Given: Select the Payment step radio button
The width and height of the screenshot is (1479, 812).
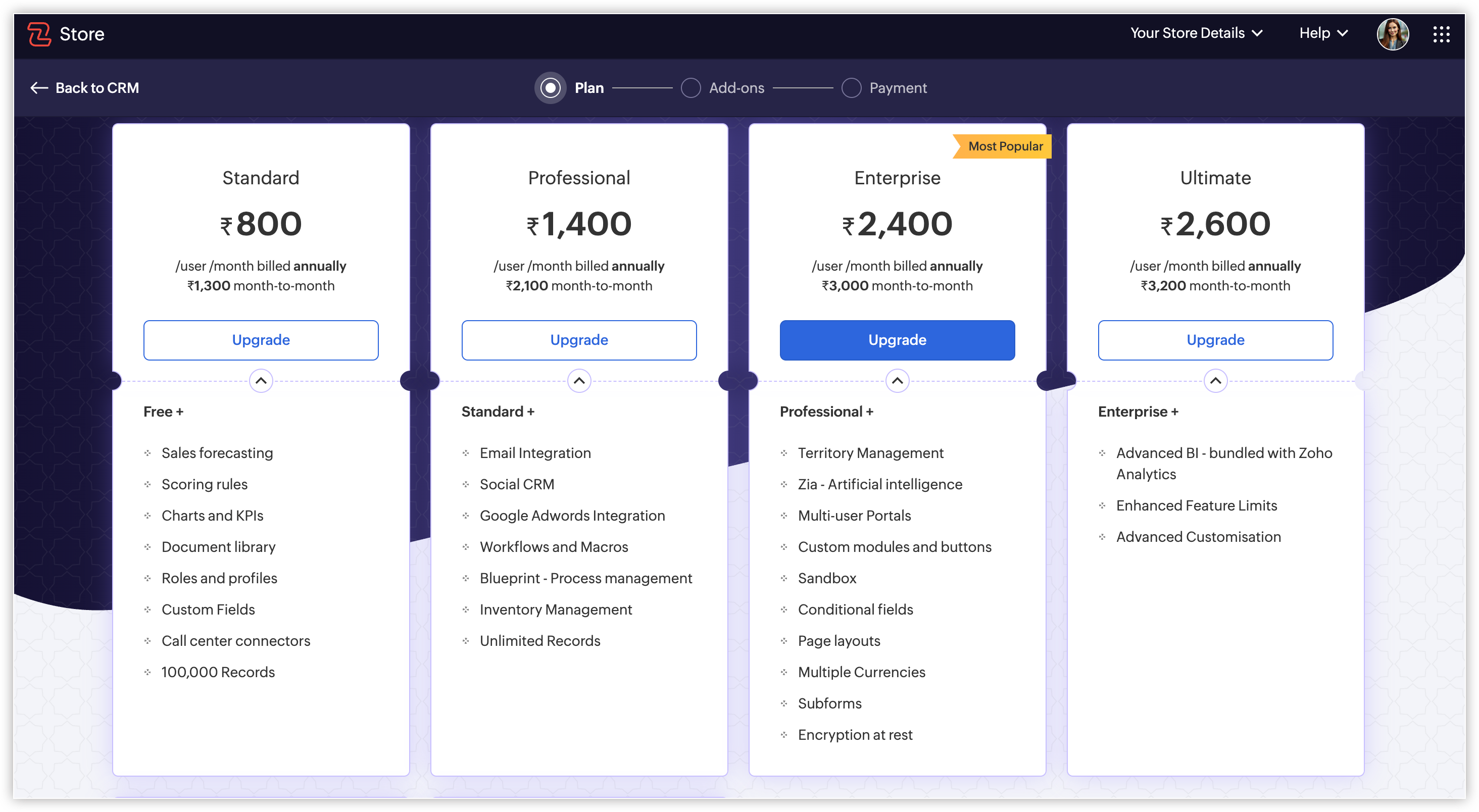Looking at the screenshot, I should tap(851, 88).
